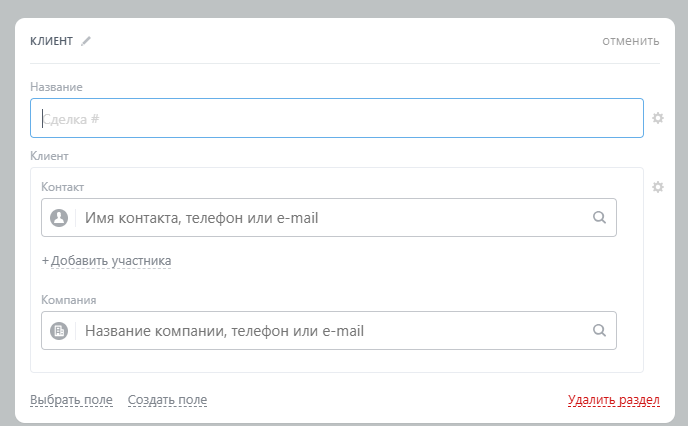Click the Компания label

[x=68, y=299]
